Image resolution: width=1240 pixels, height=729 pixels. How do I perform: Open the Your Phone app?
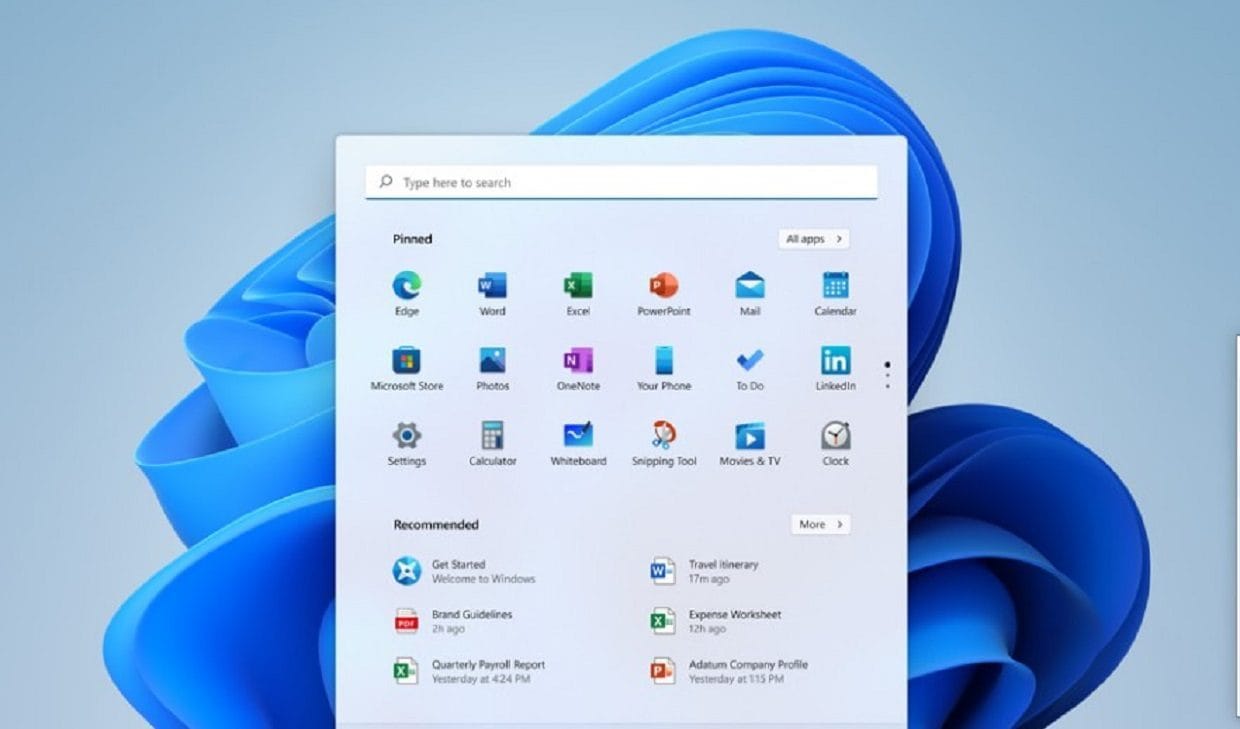(664, 369)
